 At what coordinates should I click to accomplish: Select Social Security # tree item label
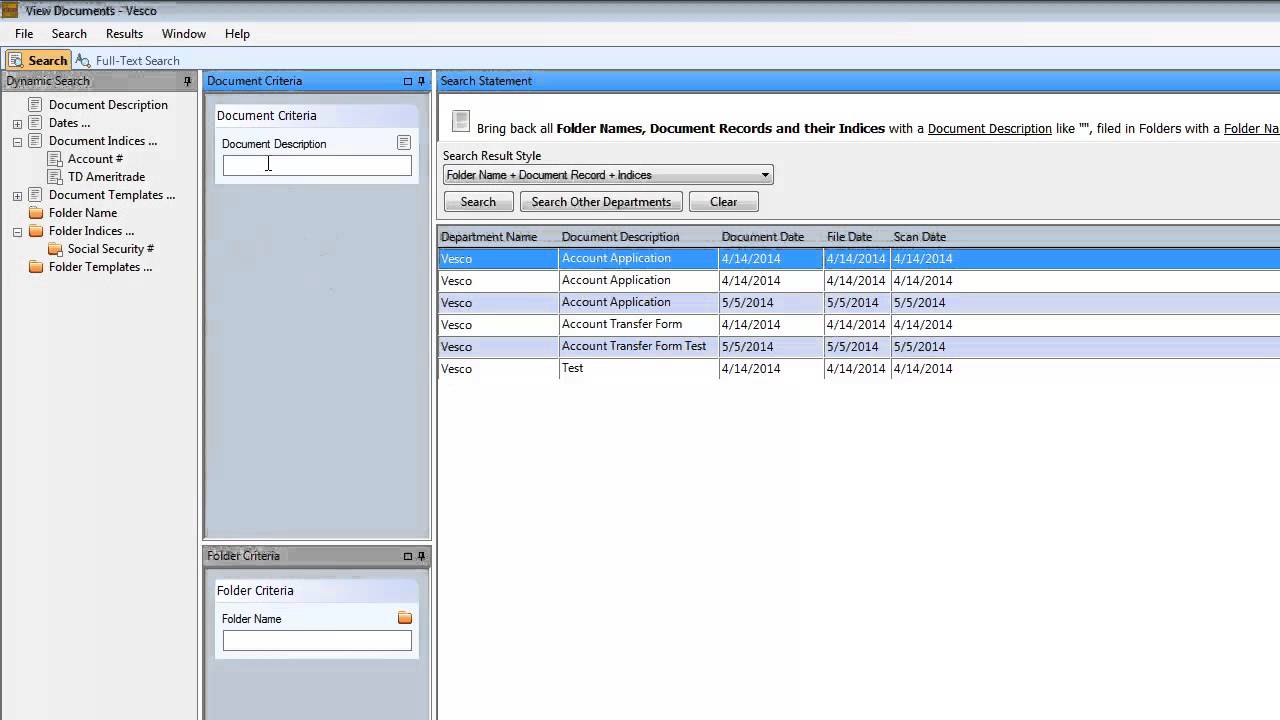click(111, 249)
